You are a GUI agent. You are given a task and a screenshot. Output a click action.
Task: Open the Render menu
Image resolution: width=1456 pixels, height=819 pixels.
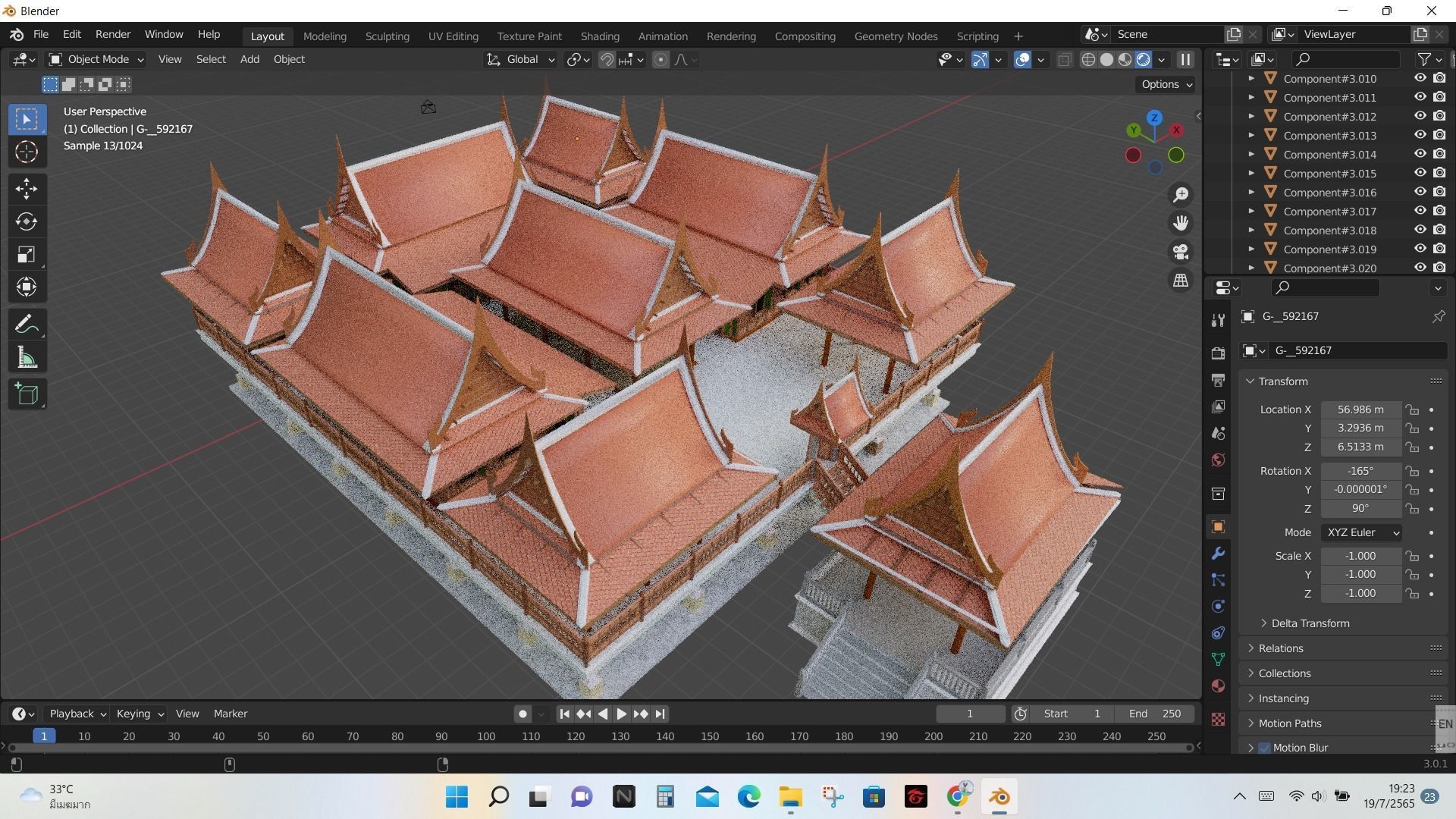tap(113, 34)
